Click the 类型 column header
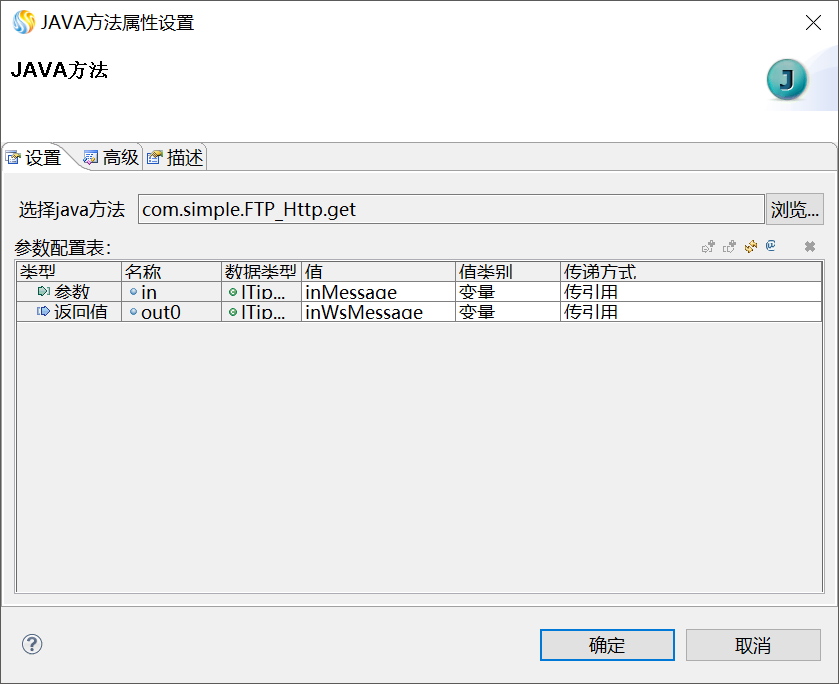This screenshot has height=684, width=839. [x=69, y=271]
